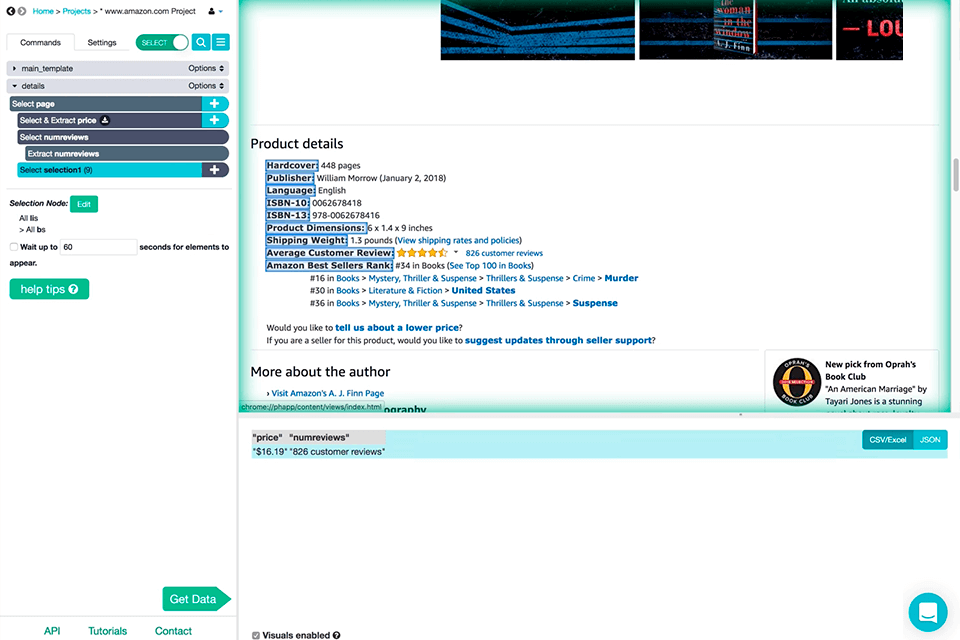Go forward using the right arrow icon
The image size is (960, 640).
pyautogui.click(x=22, y=11)
